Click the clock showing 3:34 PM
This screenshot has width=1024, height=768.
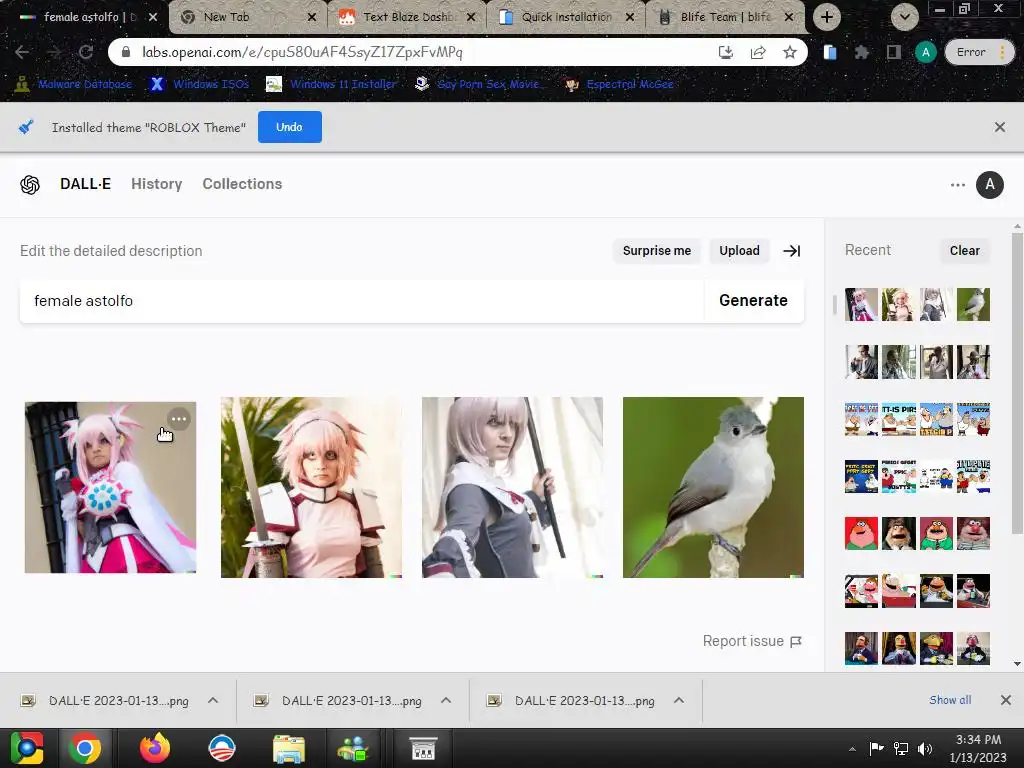pyautogui.click(x=978, y=740)
